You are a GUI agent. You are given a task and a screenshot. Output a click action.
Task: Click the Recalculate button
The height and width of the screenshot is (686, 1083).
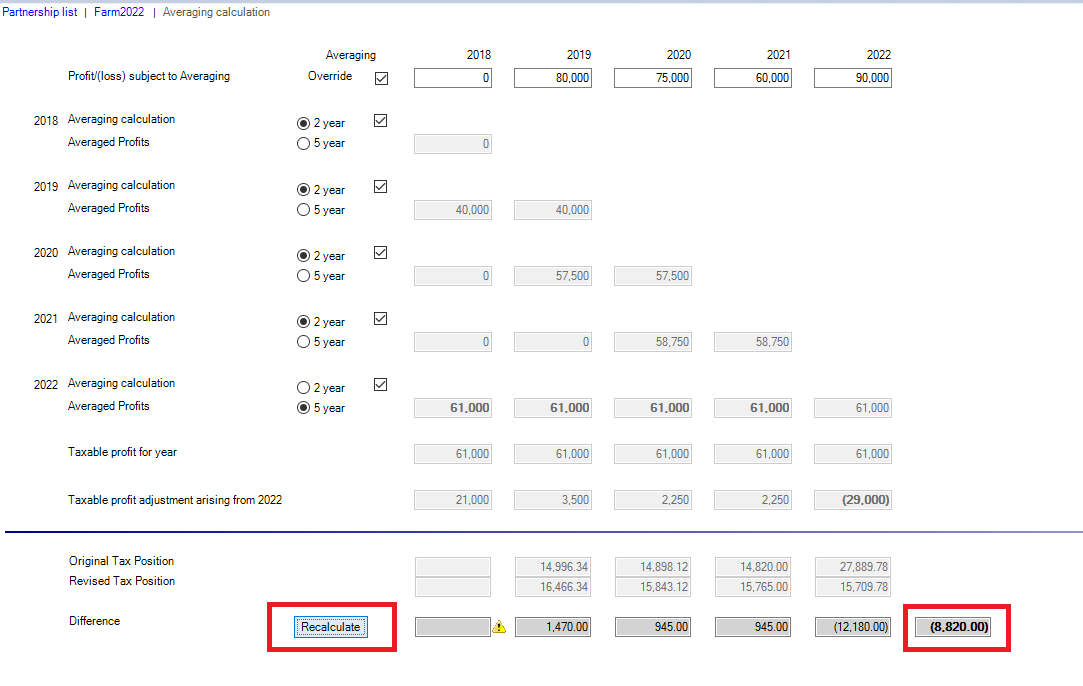(331, 627)
